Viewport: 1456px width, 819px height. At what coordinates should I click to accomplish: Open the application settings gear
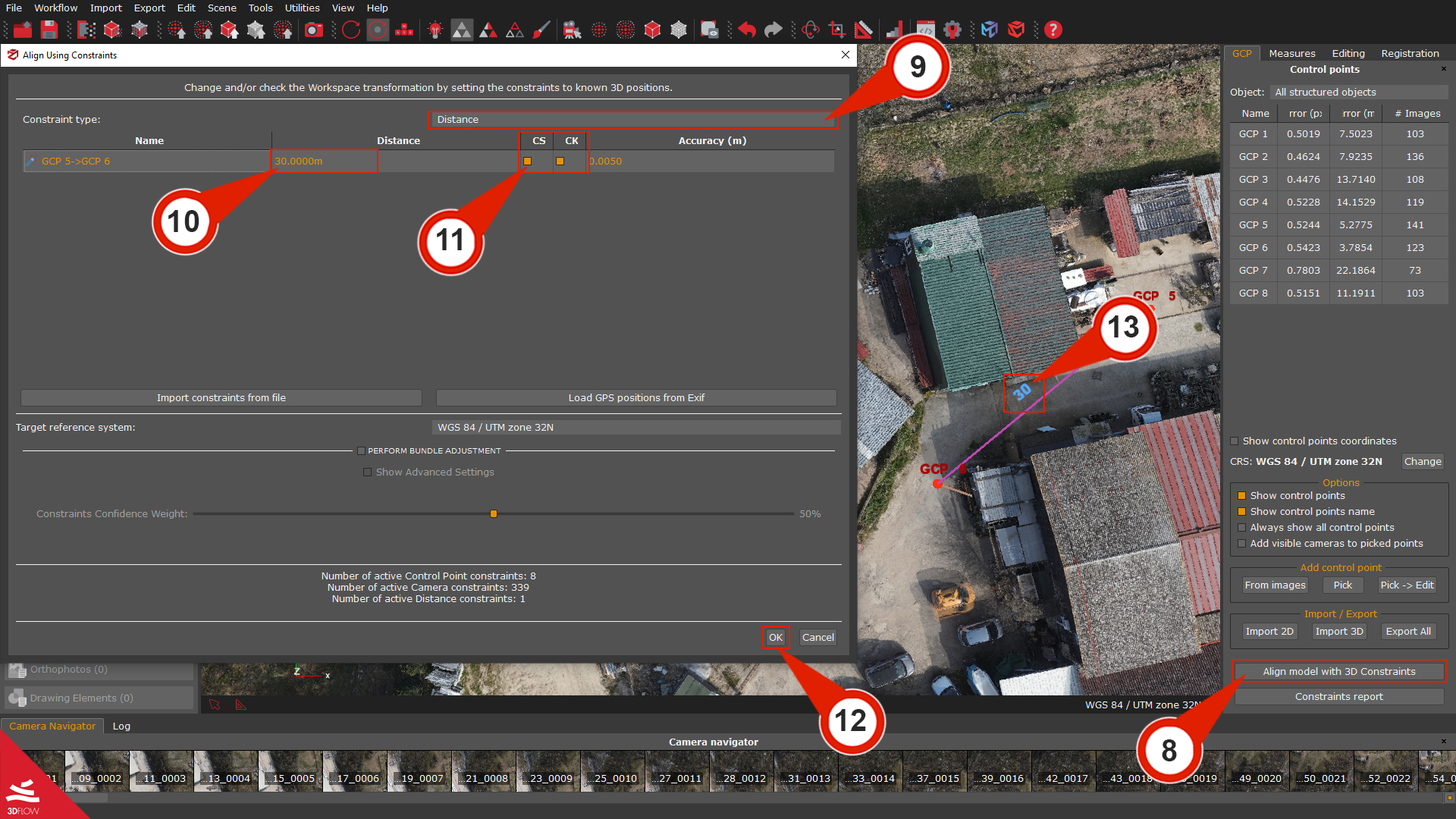952,30
